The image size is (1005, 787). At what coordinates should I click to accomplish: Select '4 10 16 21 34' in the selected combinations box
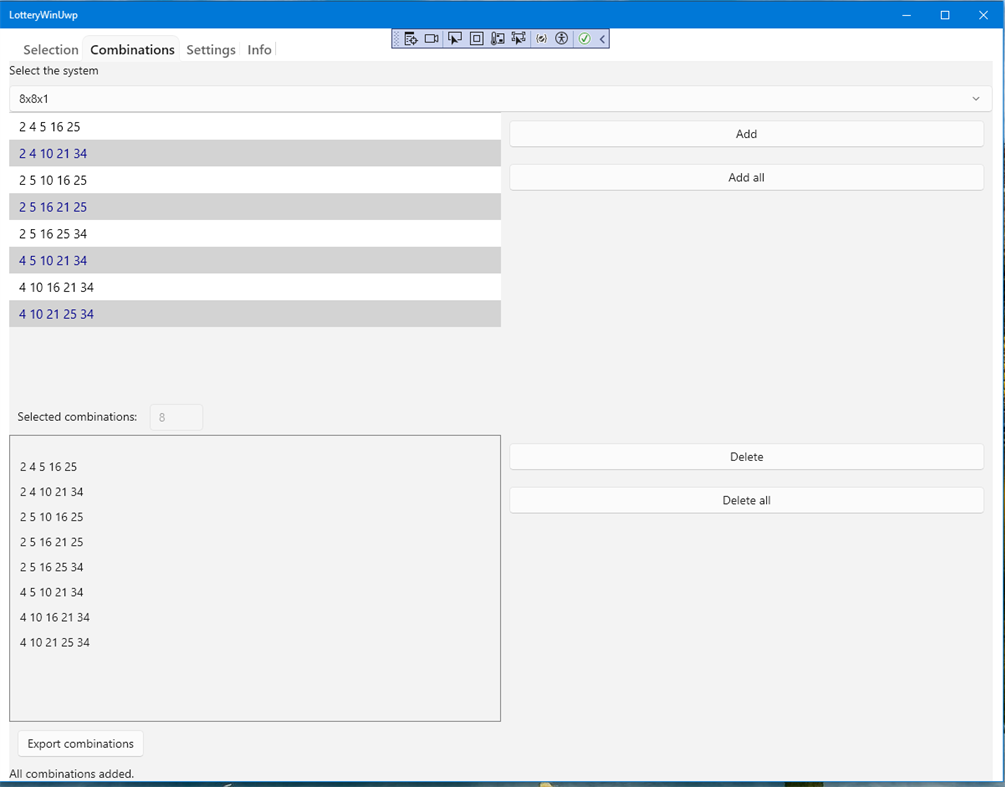click(x=54, y=617)
